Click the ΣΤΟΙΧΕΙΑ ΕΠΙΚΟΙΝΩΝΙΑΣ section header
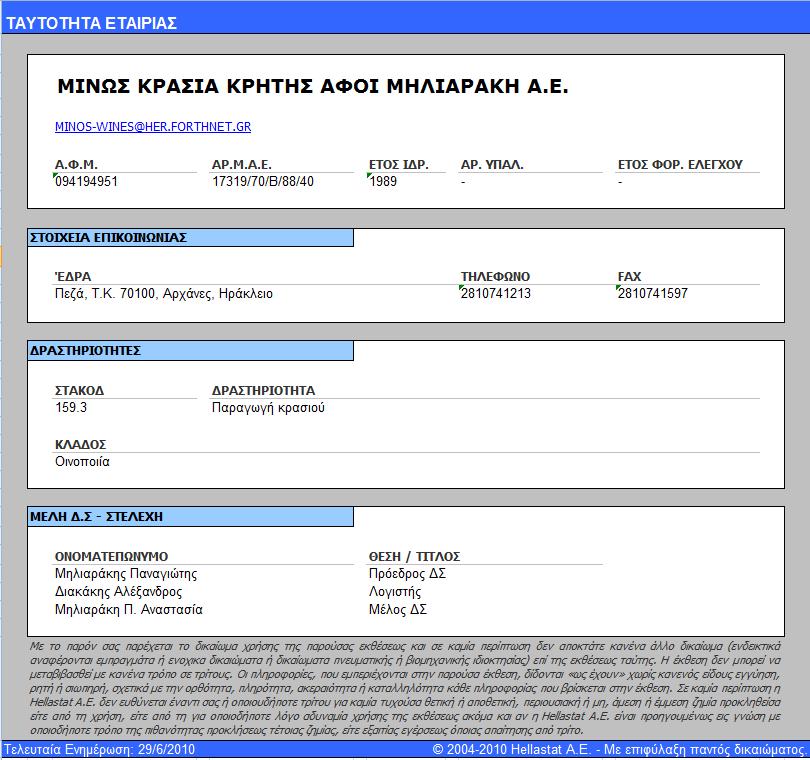Viewport: 810px width, 760px height. [x=191, y=238]
